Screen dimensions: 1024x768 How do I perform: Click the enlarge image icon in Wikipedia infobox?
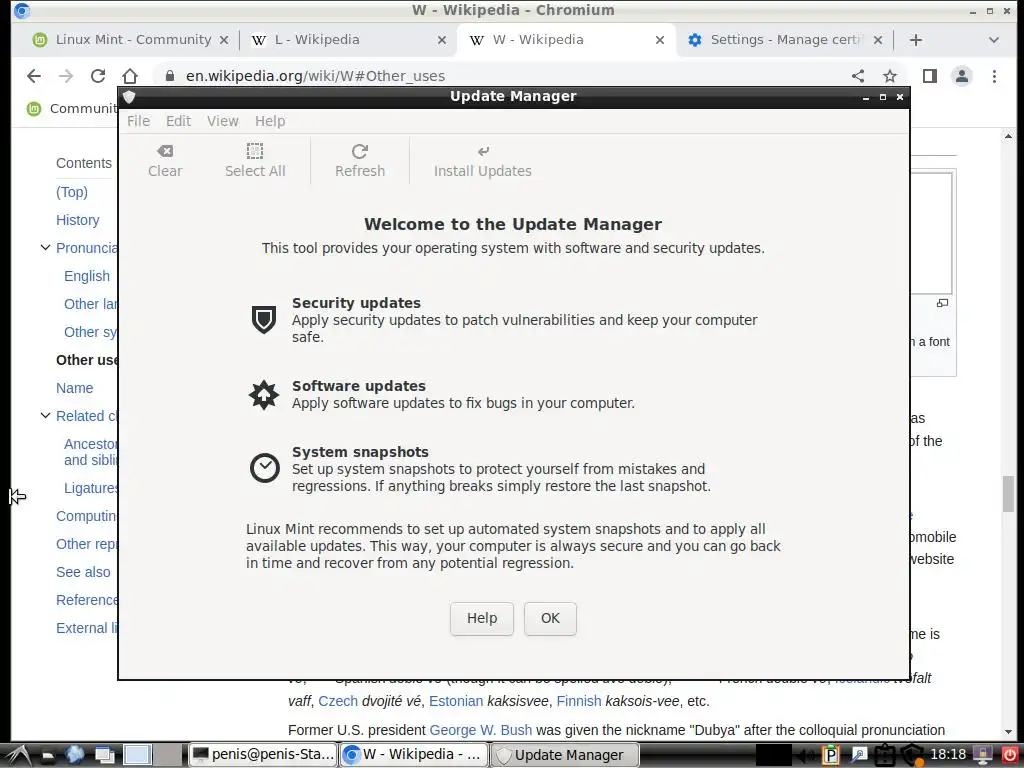[x=942, y=303]
